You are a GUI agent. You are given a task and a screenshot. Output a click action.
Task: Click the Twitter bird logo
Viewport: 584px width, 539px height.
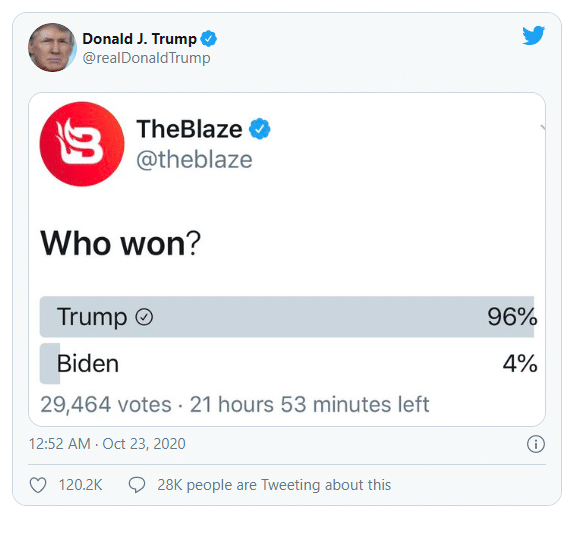(x=533, y=35)
